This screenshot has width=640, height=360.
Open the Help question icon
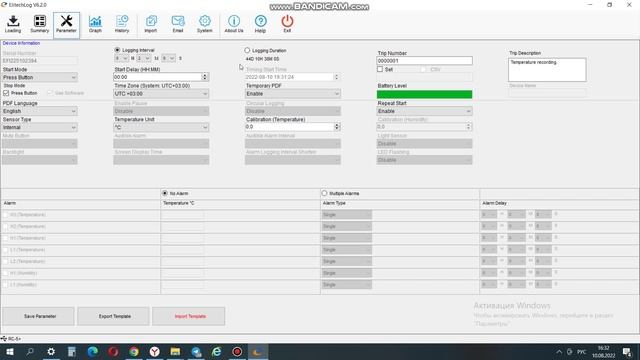(260, 24)
